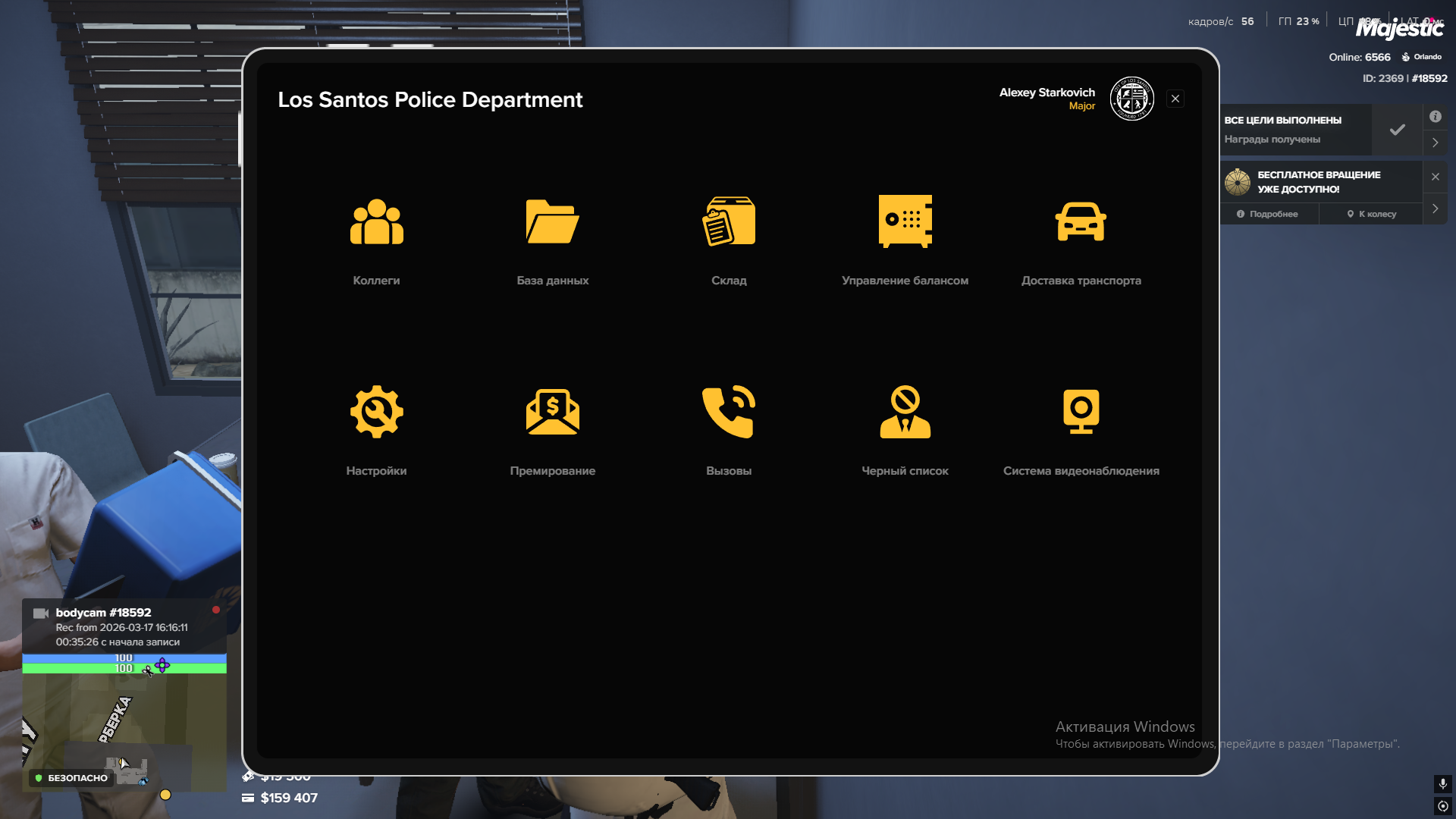Open the Коллеги colleagues icon
Viewport: 1456px width, 819px height.
(376, 222)
